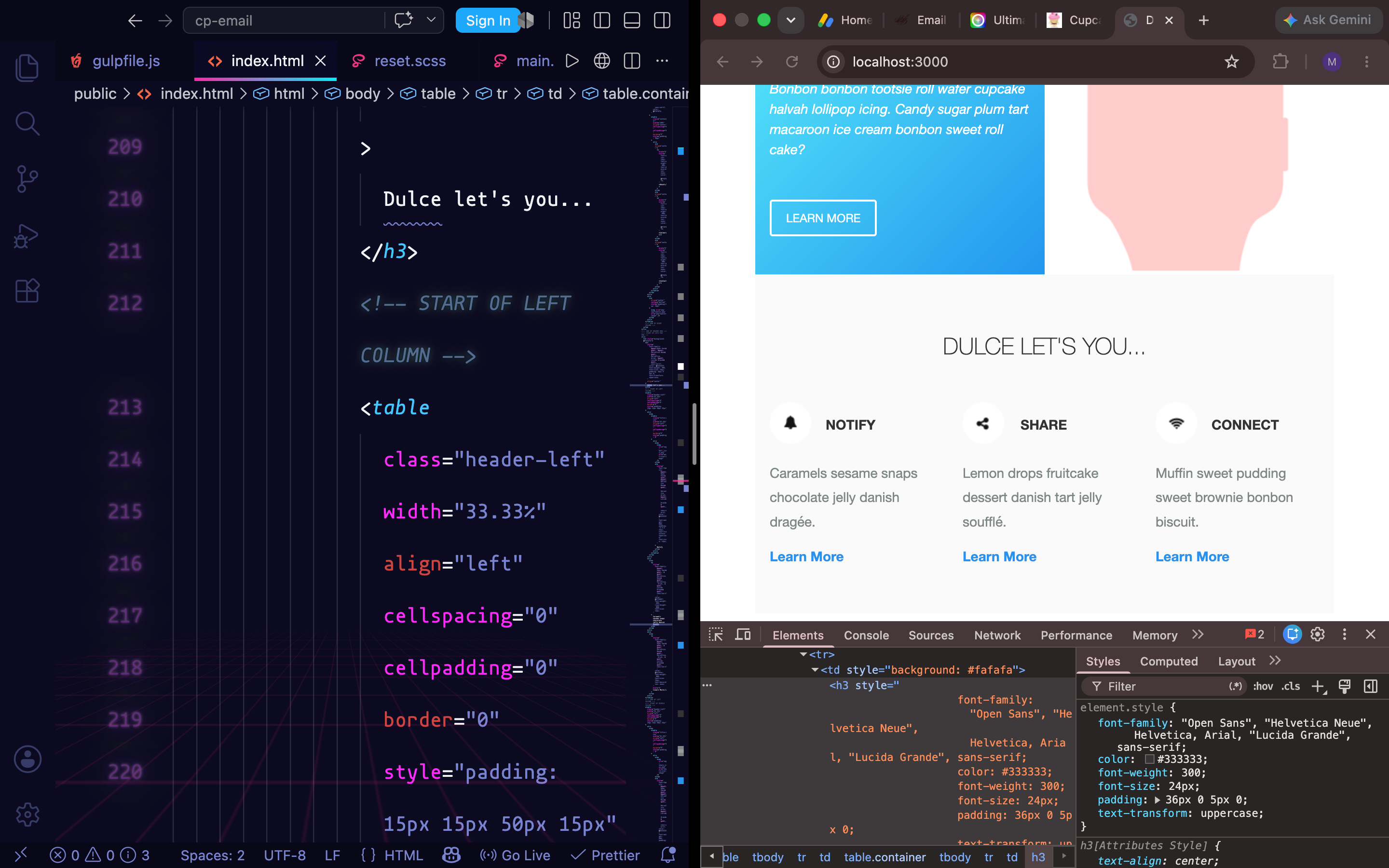Viewport: 1389px width, 868px height.
Task: Reload the localhost page
Action: click(792, 61)
